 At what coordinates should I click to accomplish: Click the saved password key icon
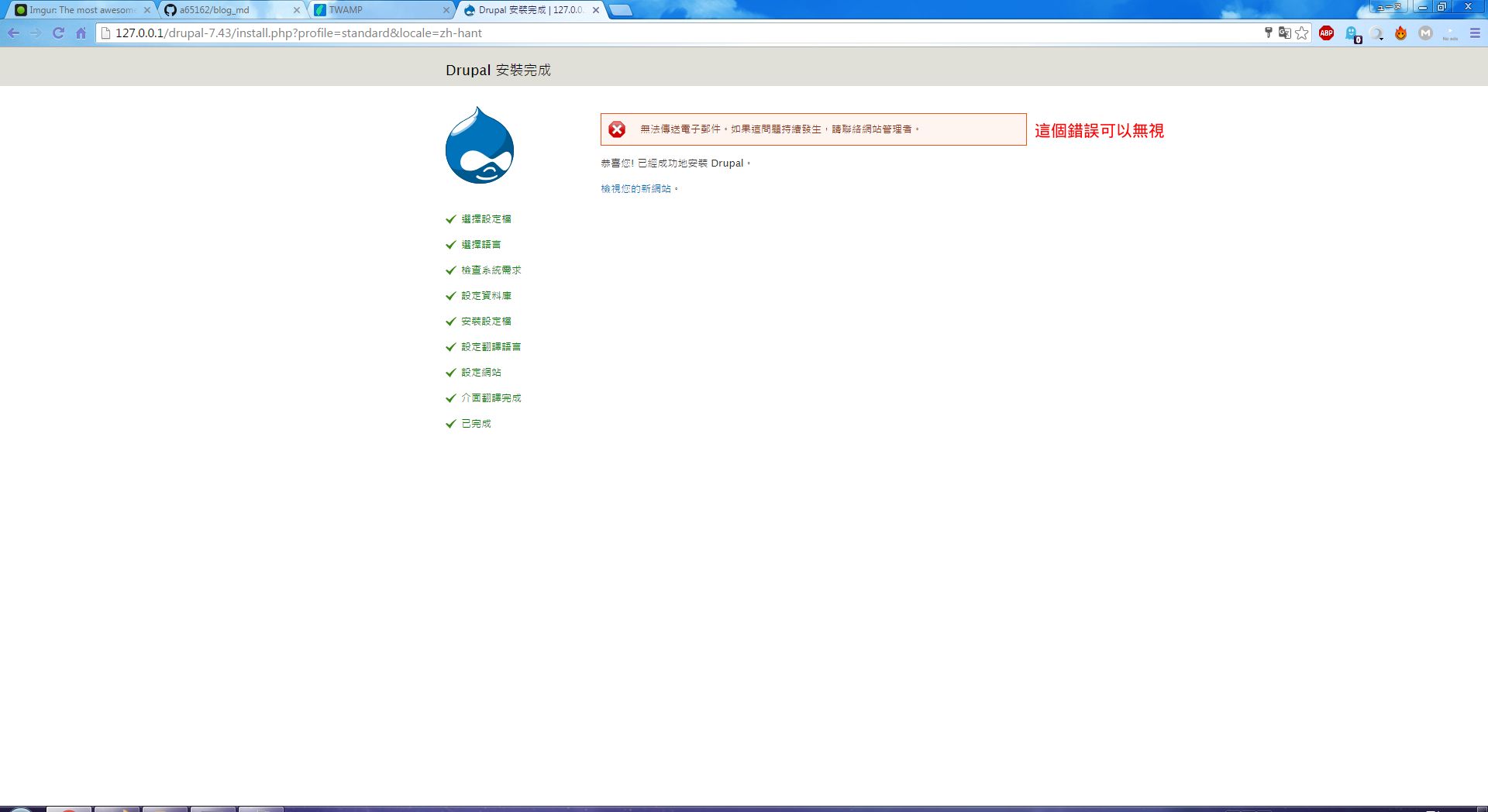pos(1268,33)
